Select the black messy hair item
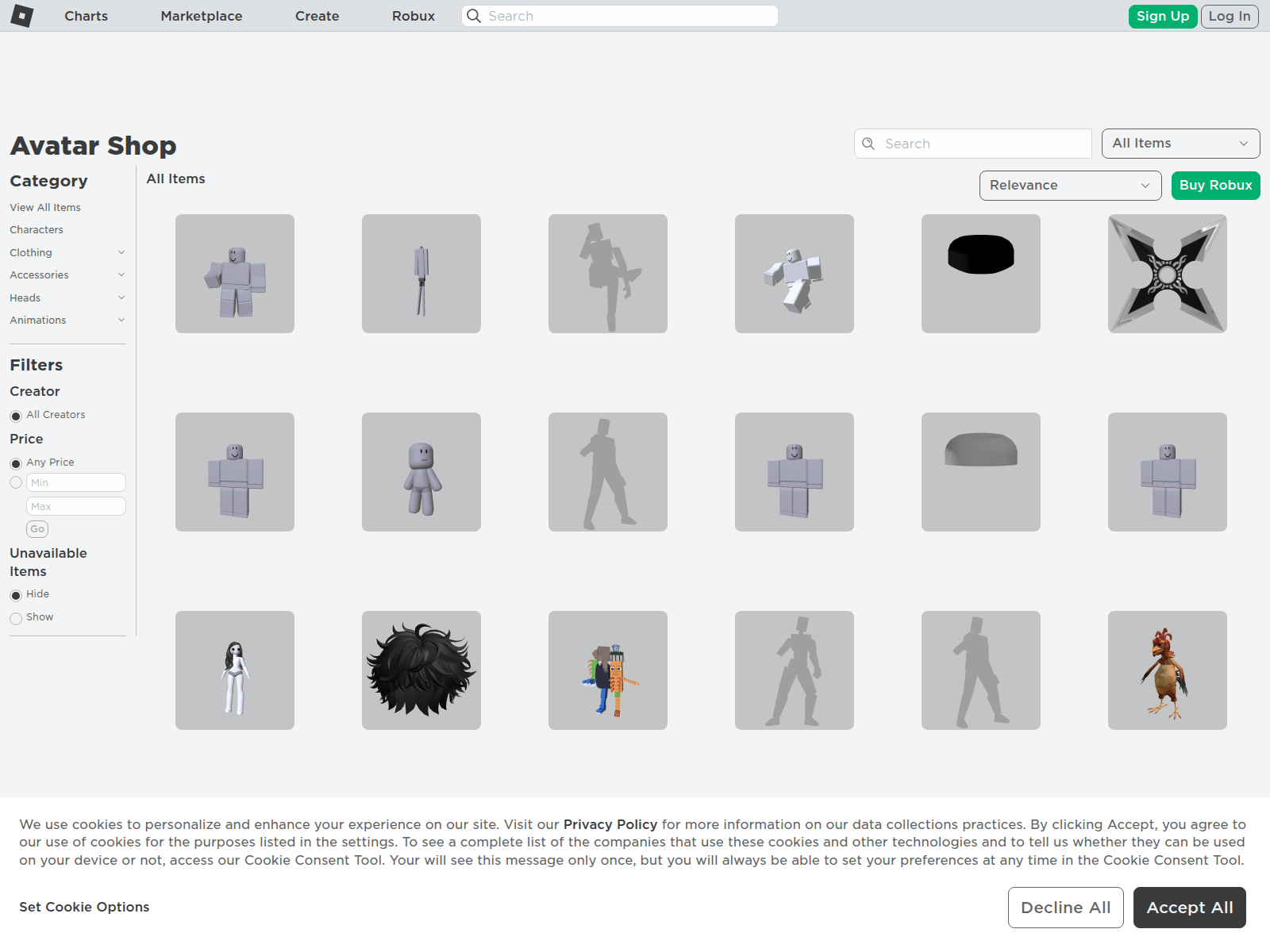The image size is (1270, 952). 421,670
